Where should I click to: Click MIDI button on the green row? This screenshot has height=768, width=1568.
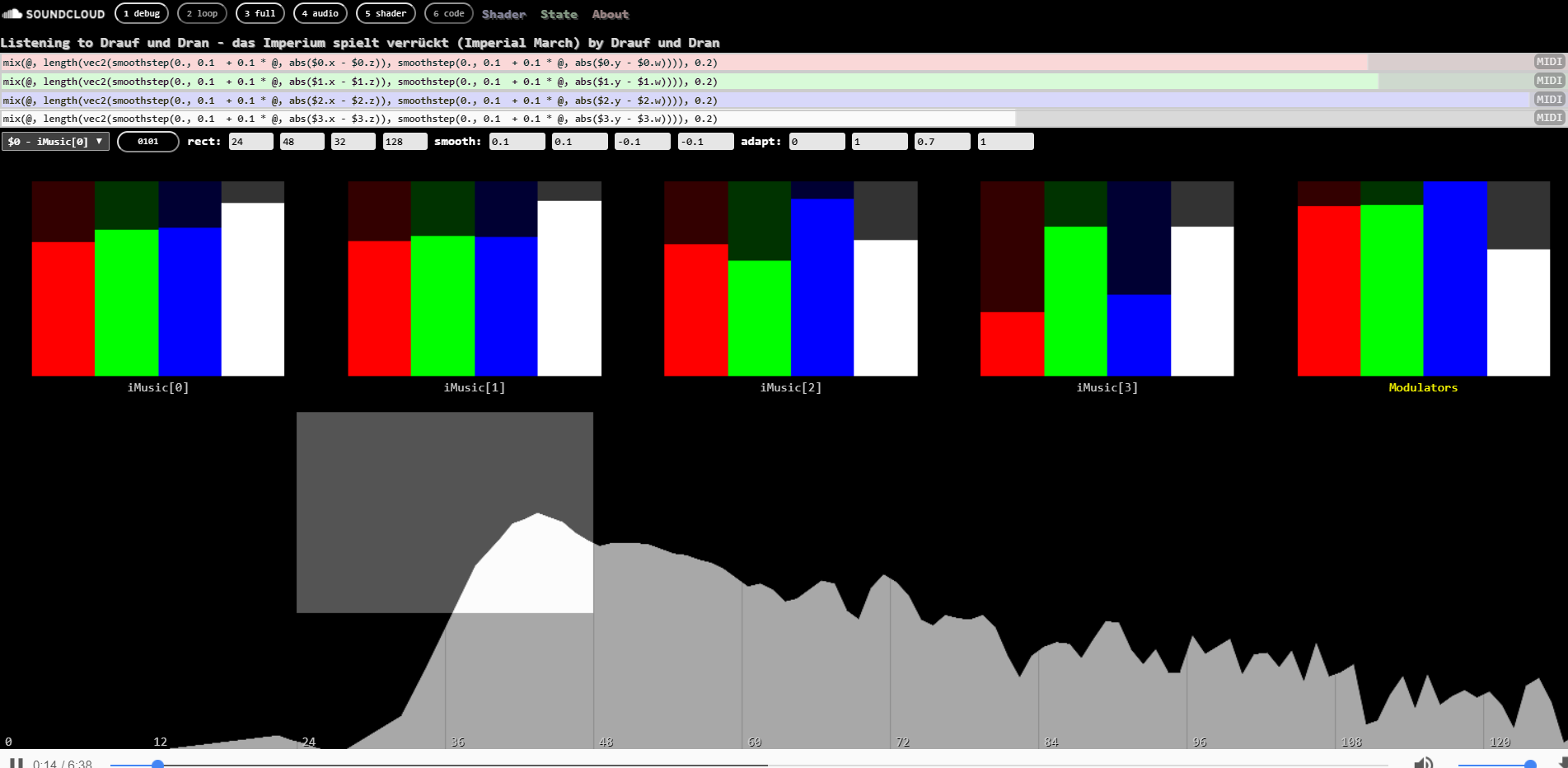coord(1549,81)
